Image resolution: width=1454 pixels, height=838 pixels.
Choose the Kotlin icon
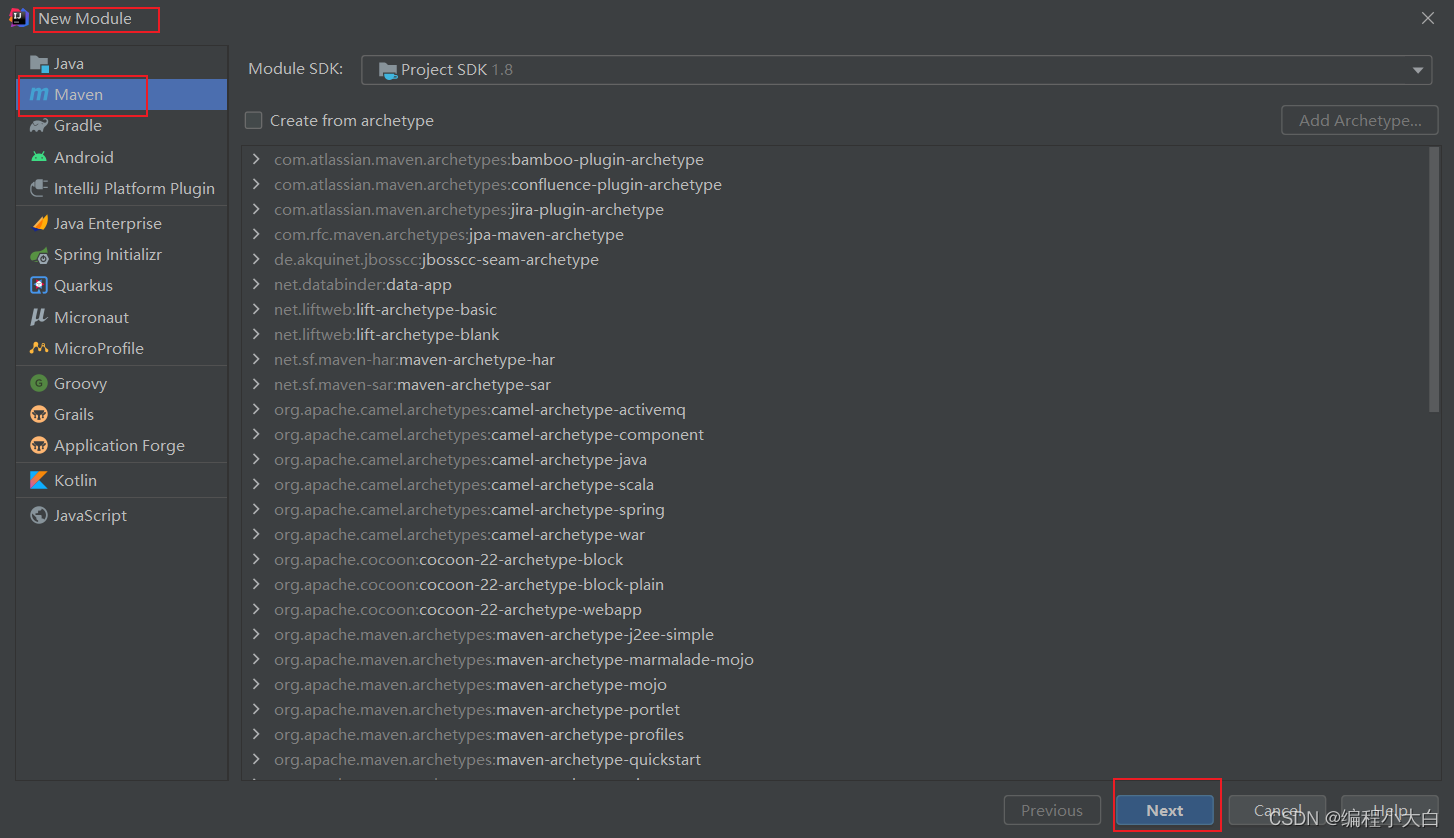pos(39,480)
